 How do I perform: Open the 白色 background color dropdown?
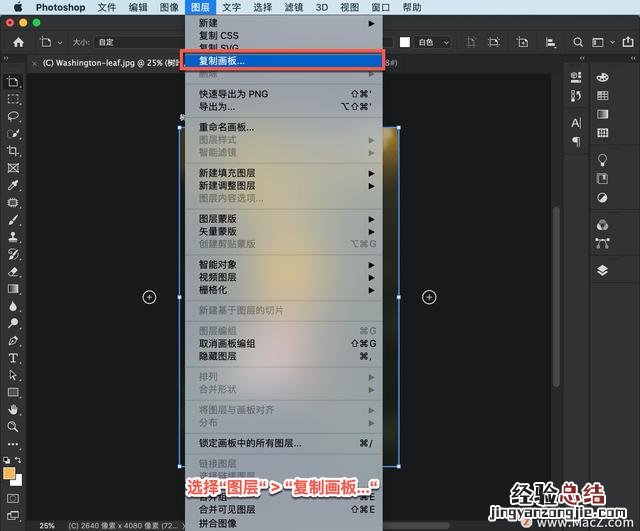(x=436, y=43)
